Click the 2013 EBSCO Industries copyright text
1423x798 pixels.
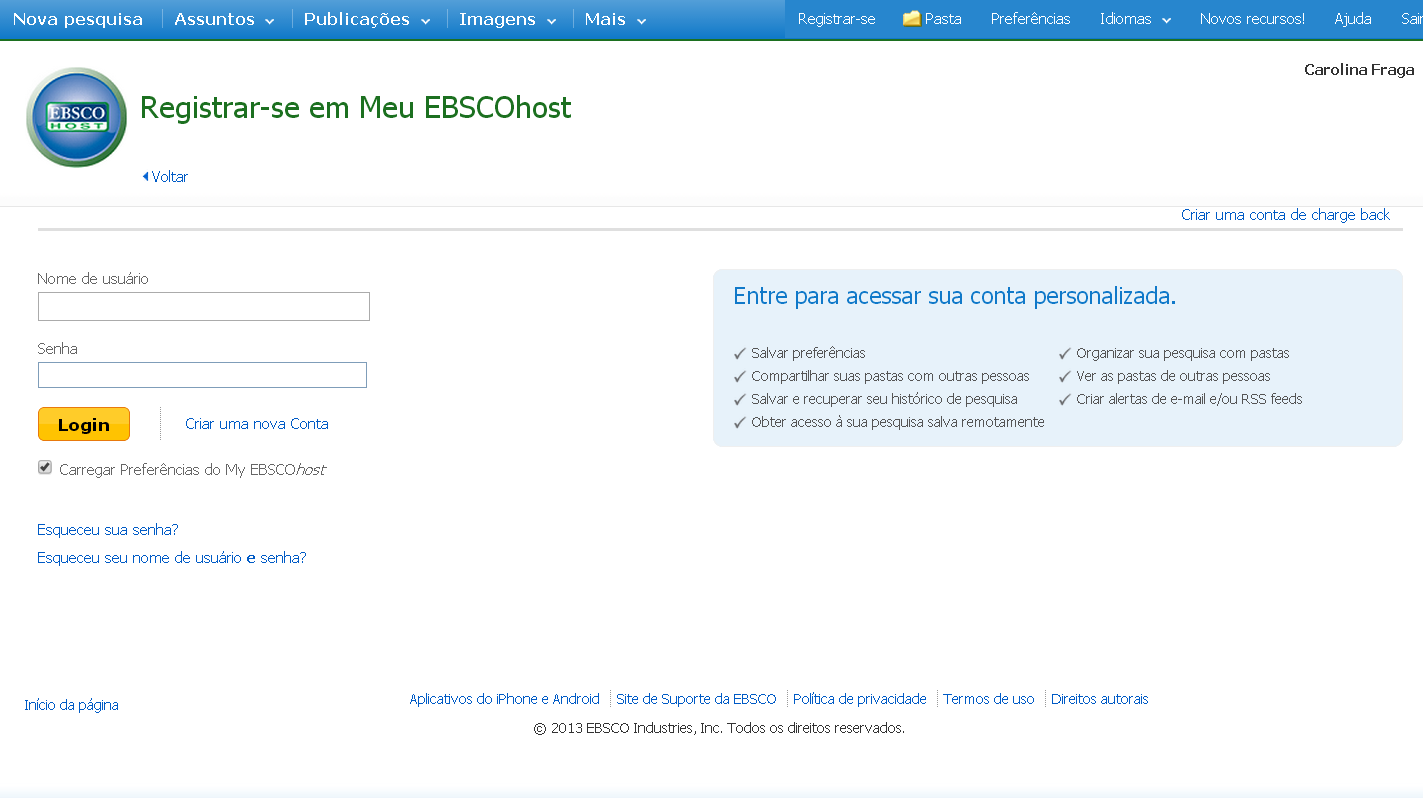pyautogui.click(x=719, y=728)
